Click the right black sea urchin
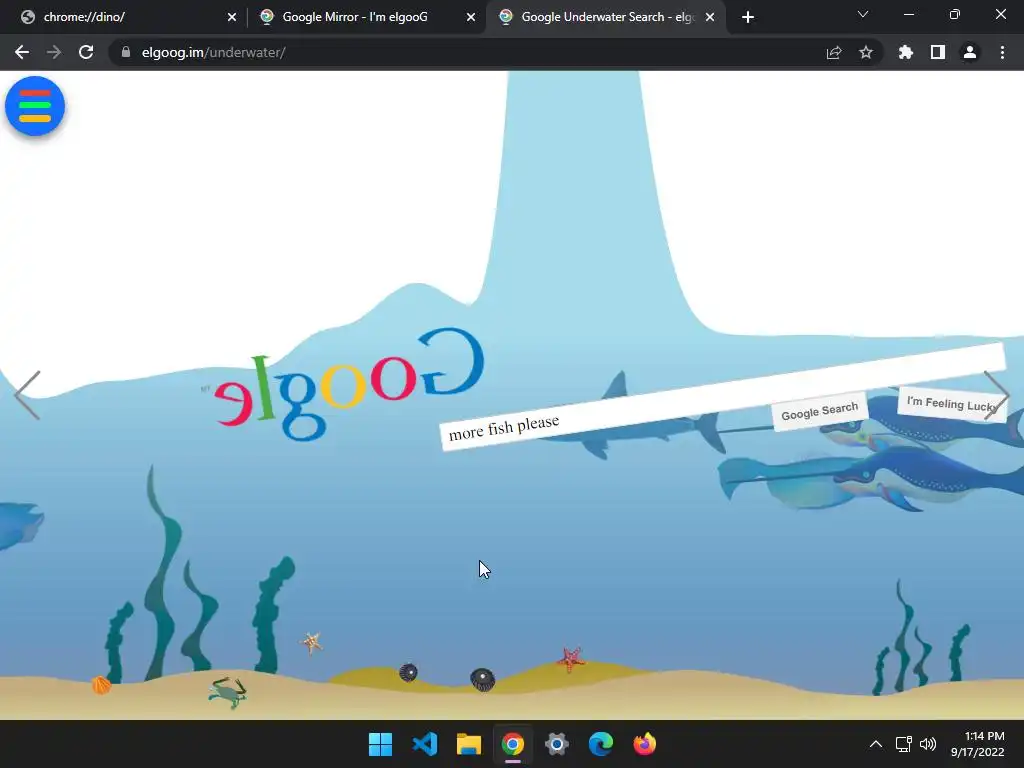Viewport: 1024px width, 768px height. click(483, 679)
